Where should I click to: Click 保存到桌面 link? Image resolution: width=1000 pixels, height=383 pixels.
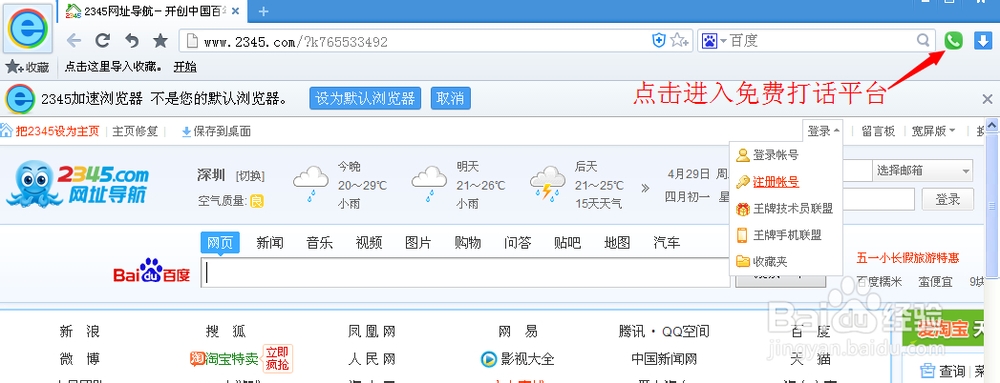pyautogui.click(x=216, y=131)
